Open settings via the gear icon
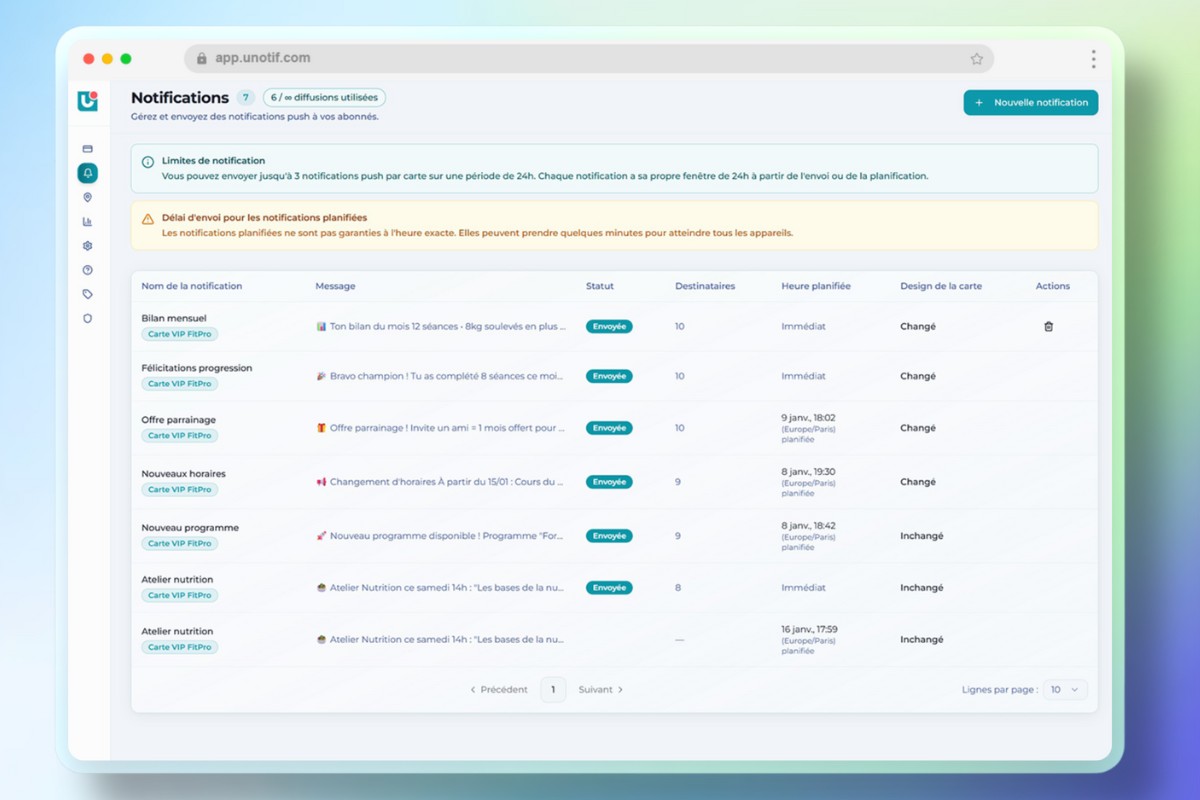The image size is (1200, 800). coord(88,246)
